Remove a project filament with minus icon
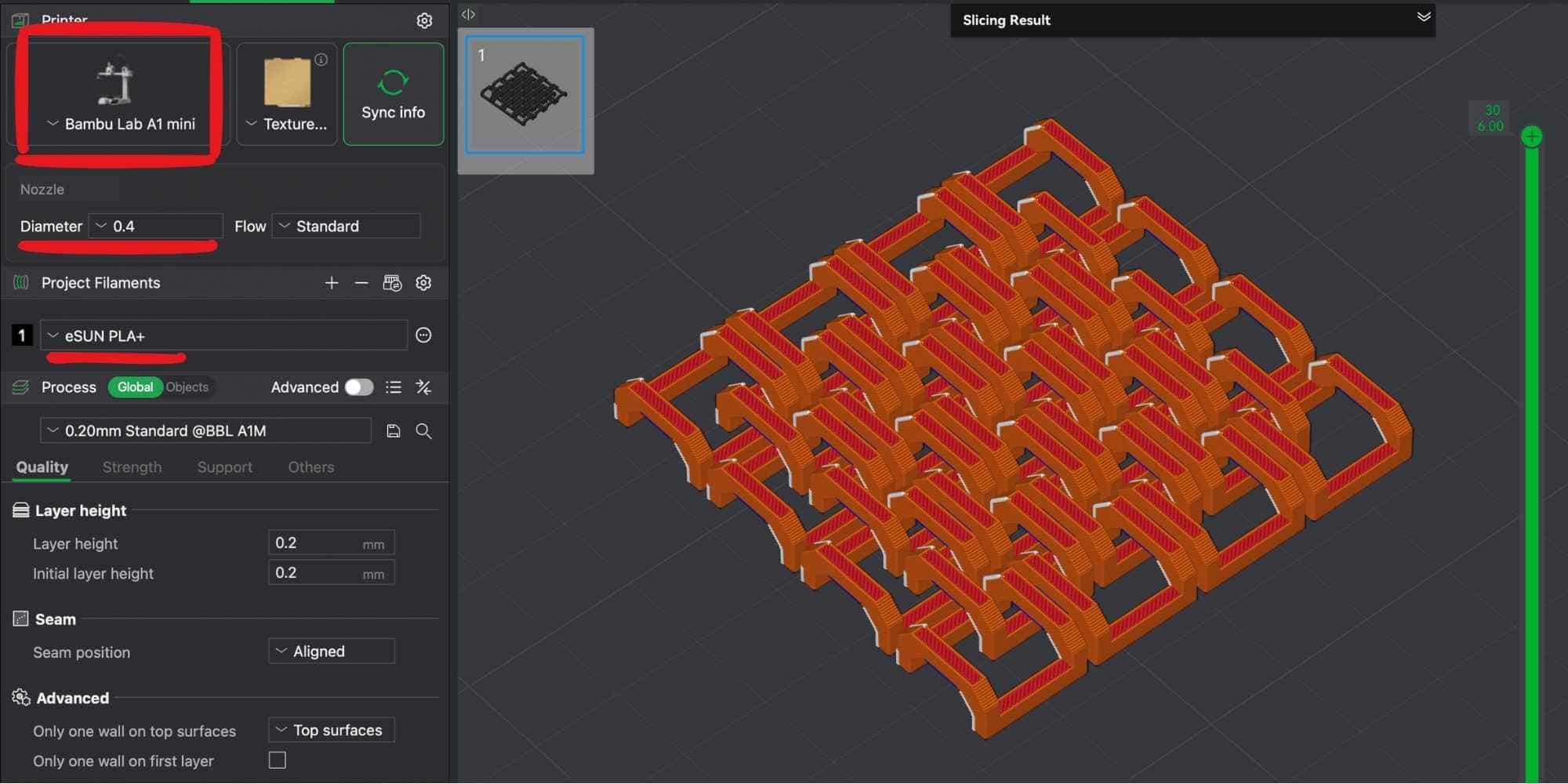The height and width of the screenshot is (784, 1568). click(361, 283)
